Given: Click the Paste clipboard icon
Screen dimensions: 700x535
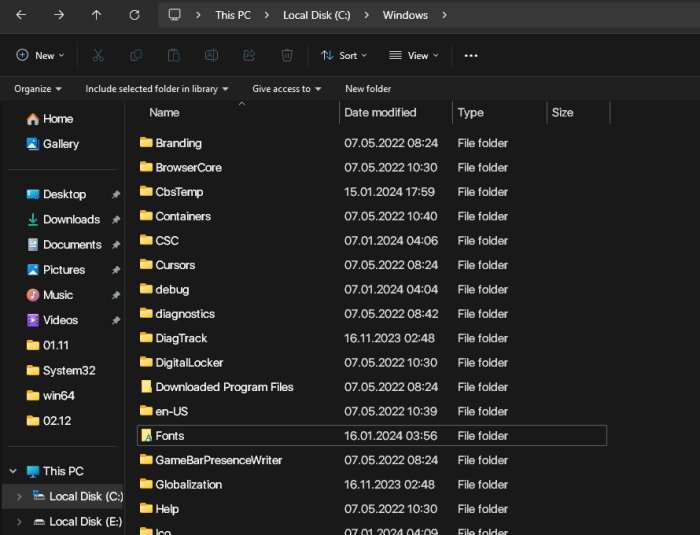Looking at the screenshot, I should [174, 55].
